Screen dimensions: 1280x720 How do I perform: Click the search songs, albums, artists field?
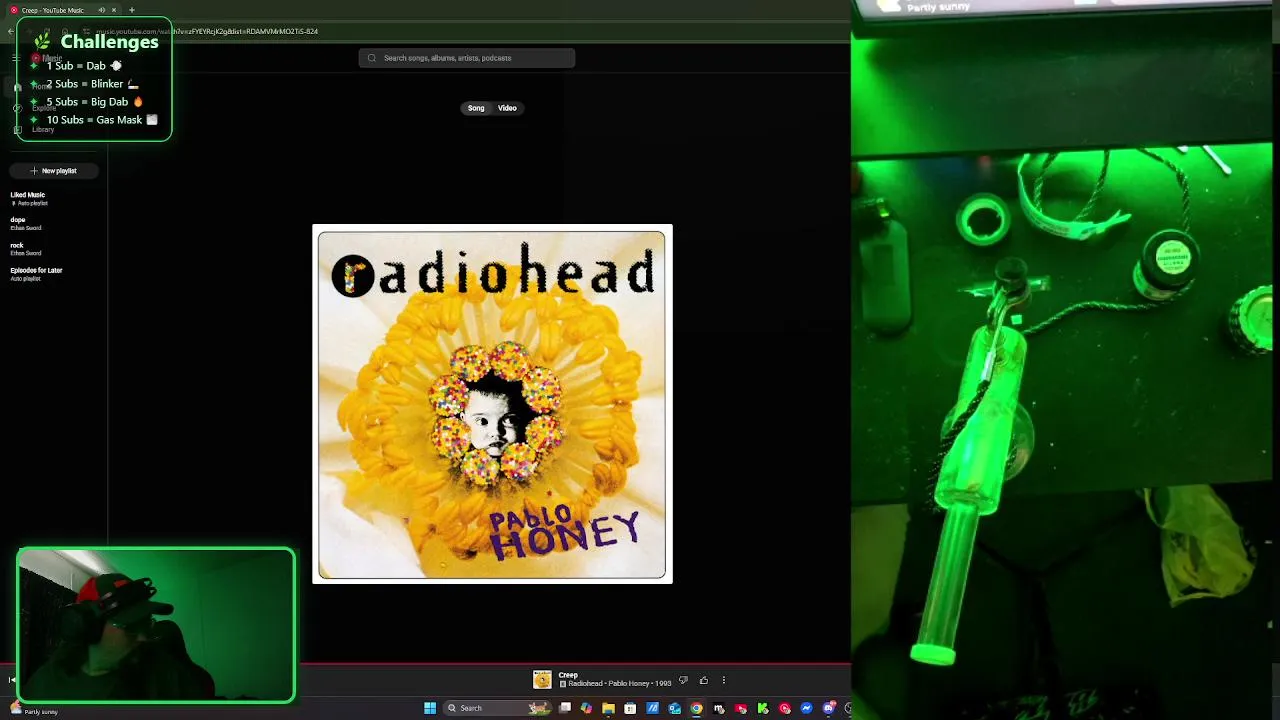tap(467, 58)
